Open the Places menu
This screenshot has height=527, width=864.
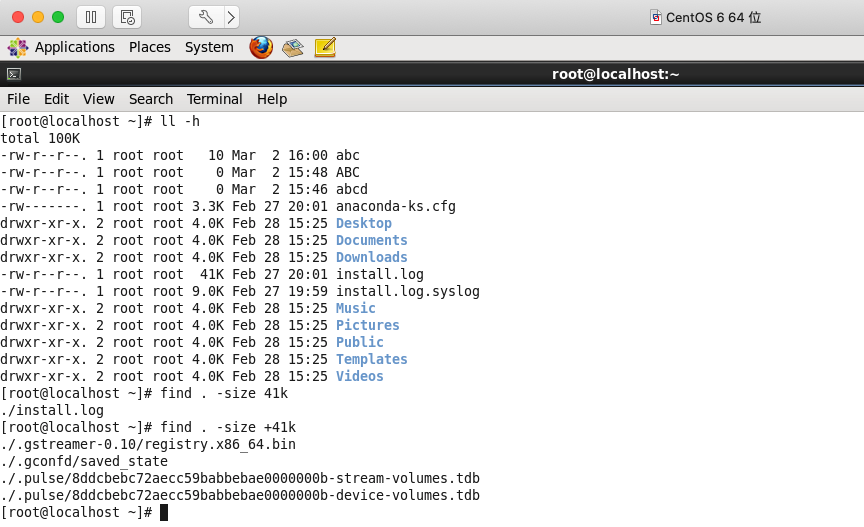coord(149,47)
